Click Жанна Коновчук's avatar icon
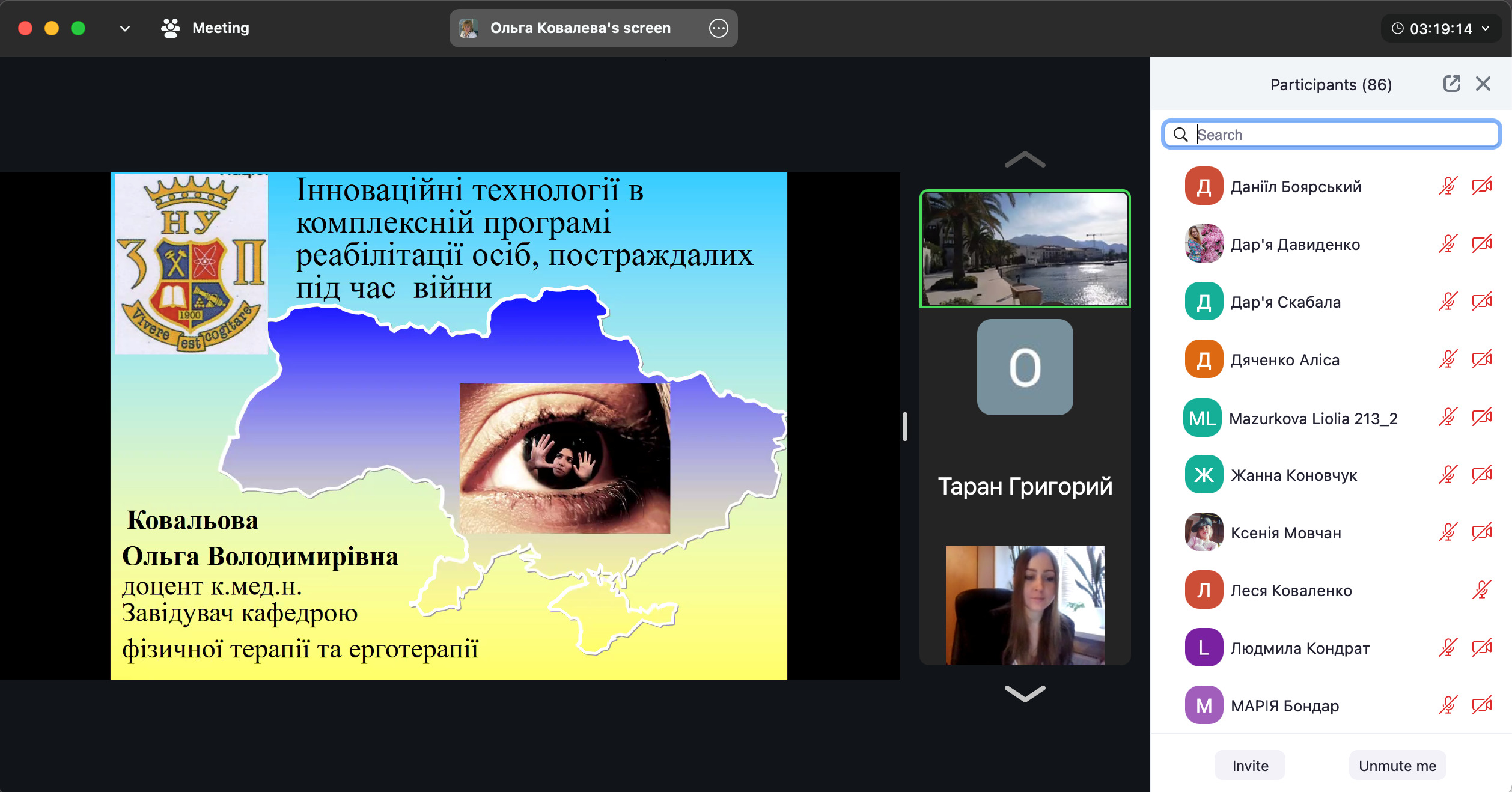 point(1204,475)
